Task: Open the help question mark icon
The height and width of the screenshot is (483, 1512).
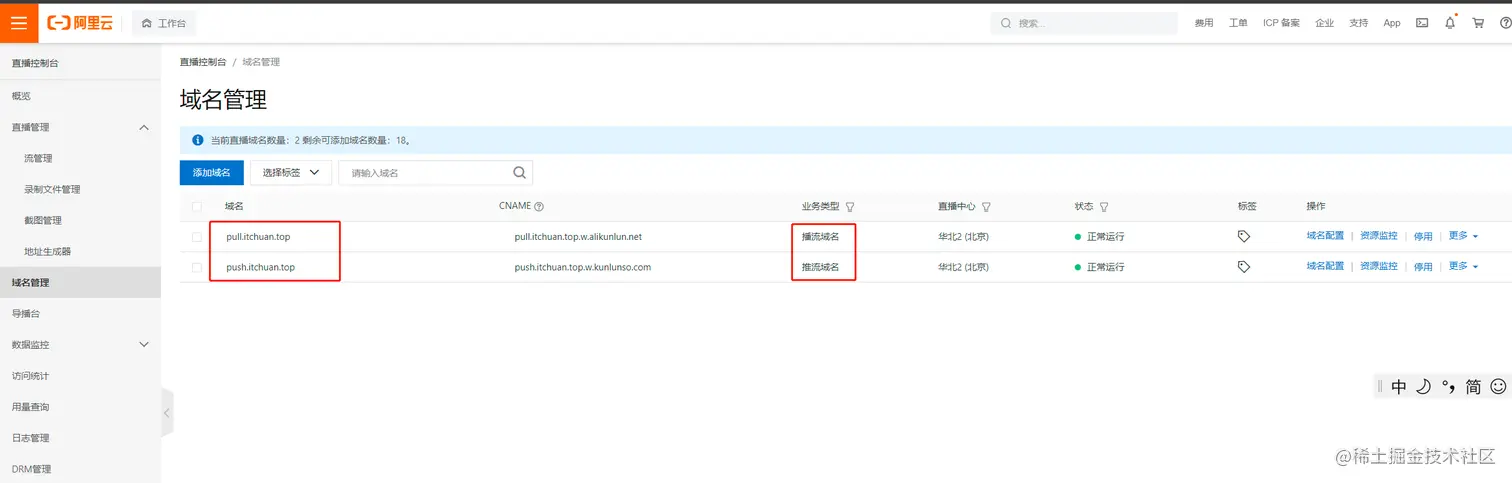Action: pyautogui.click(x=1505, y=23)
